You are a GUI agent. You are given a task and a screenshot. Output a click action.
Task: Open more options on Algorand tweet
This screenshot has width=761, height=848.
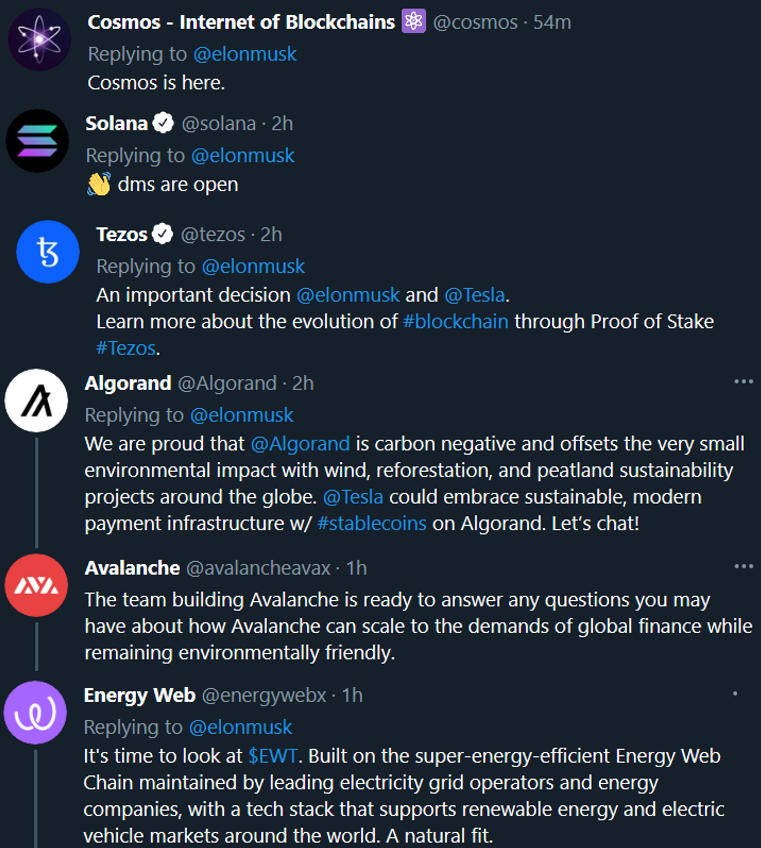[743, 382]
